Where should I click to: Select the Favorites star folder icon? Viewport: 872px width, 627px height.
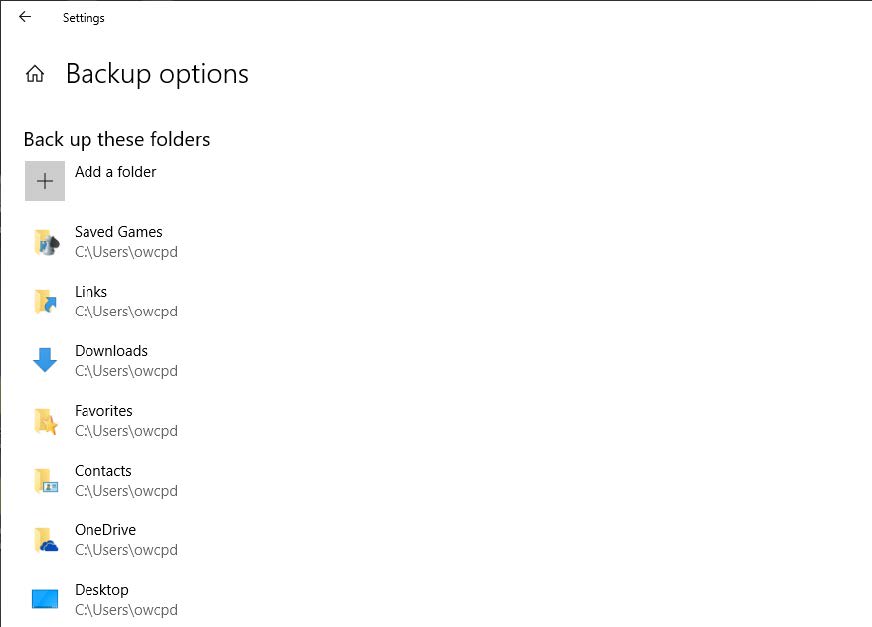coord(45,421)
